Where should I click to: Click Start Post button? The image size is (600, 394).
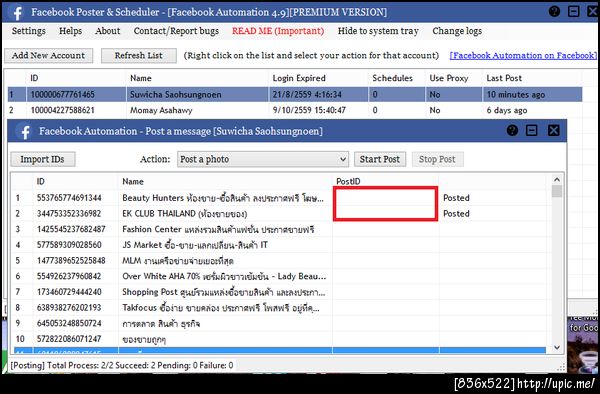[380, 159]
